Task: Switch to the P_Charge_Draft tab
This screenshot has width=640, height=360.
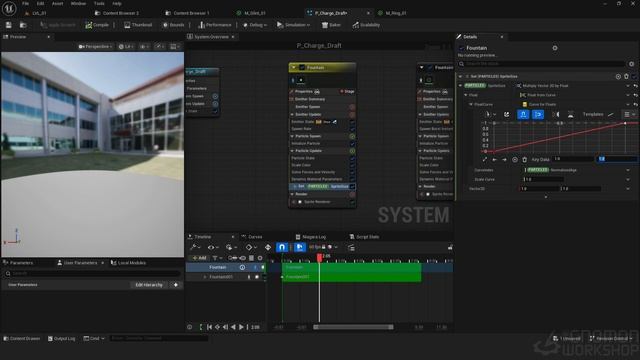Action: [x=331, y=13]
